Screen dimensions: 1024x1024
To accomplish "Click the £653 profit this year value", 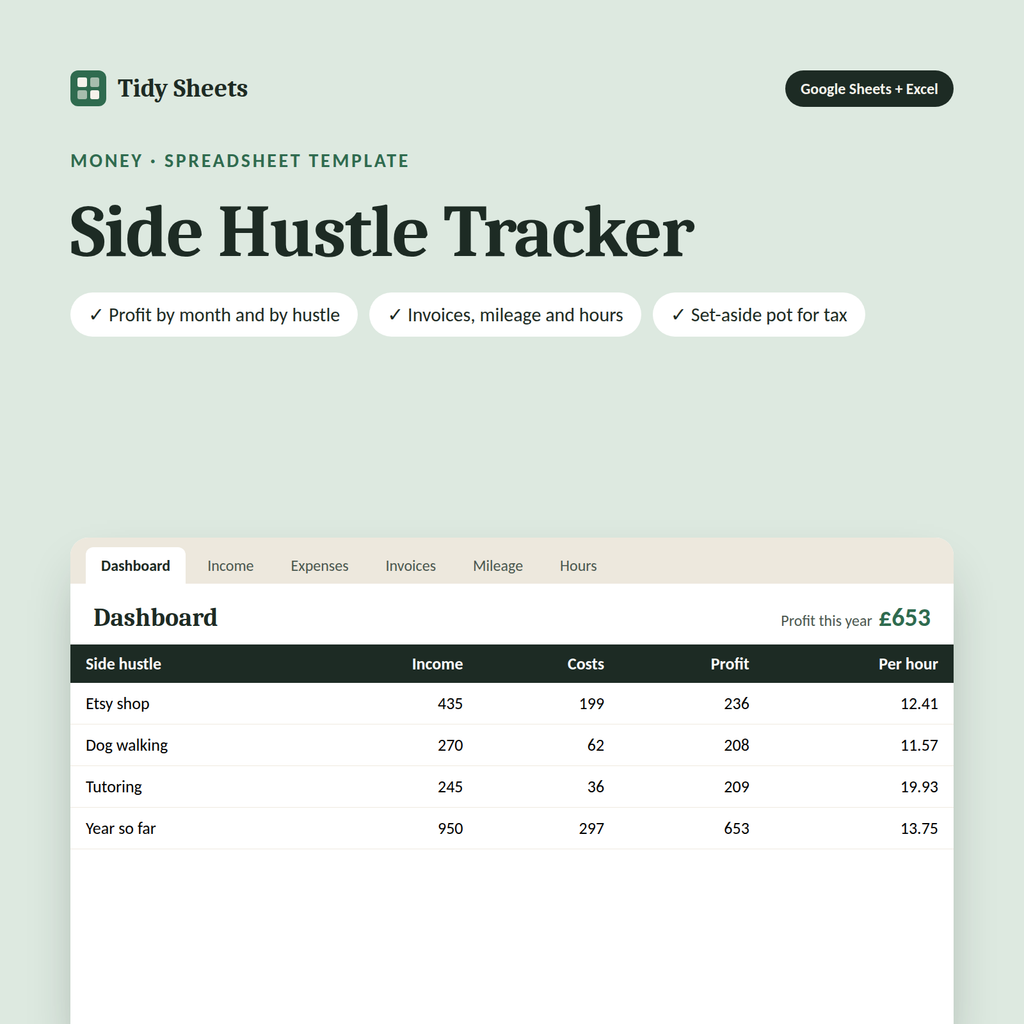I will (x=904, y=618).
